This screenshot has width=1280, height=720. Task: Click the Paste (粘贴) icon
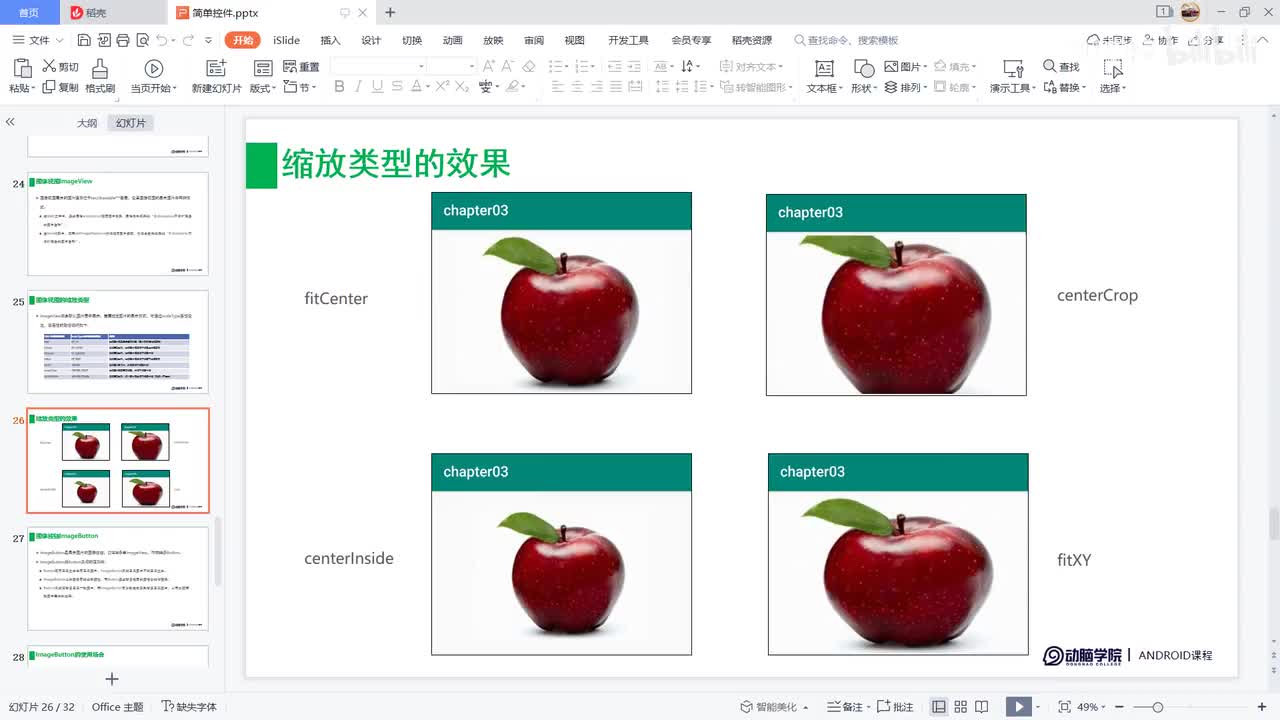[22, 68]
